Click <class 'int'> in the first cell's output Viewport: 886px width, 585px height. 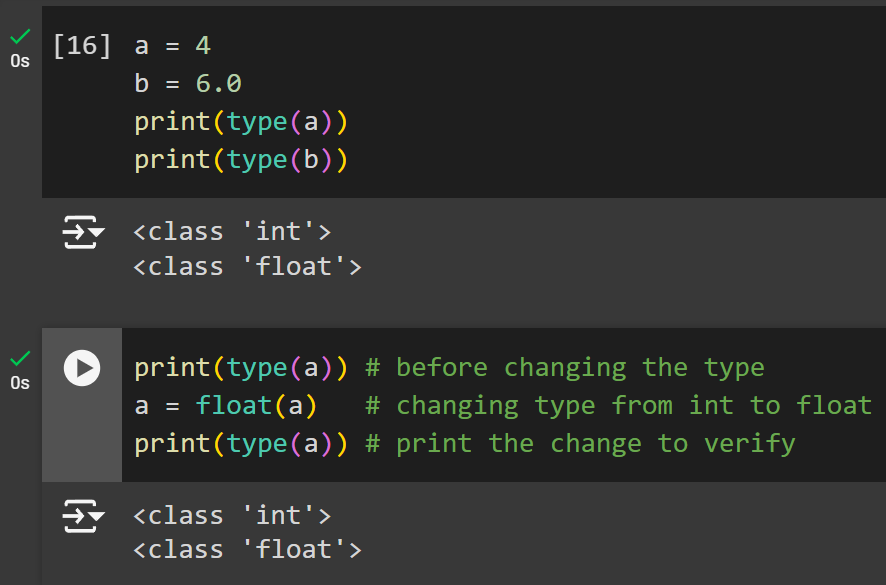[232, 232]
